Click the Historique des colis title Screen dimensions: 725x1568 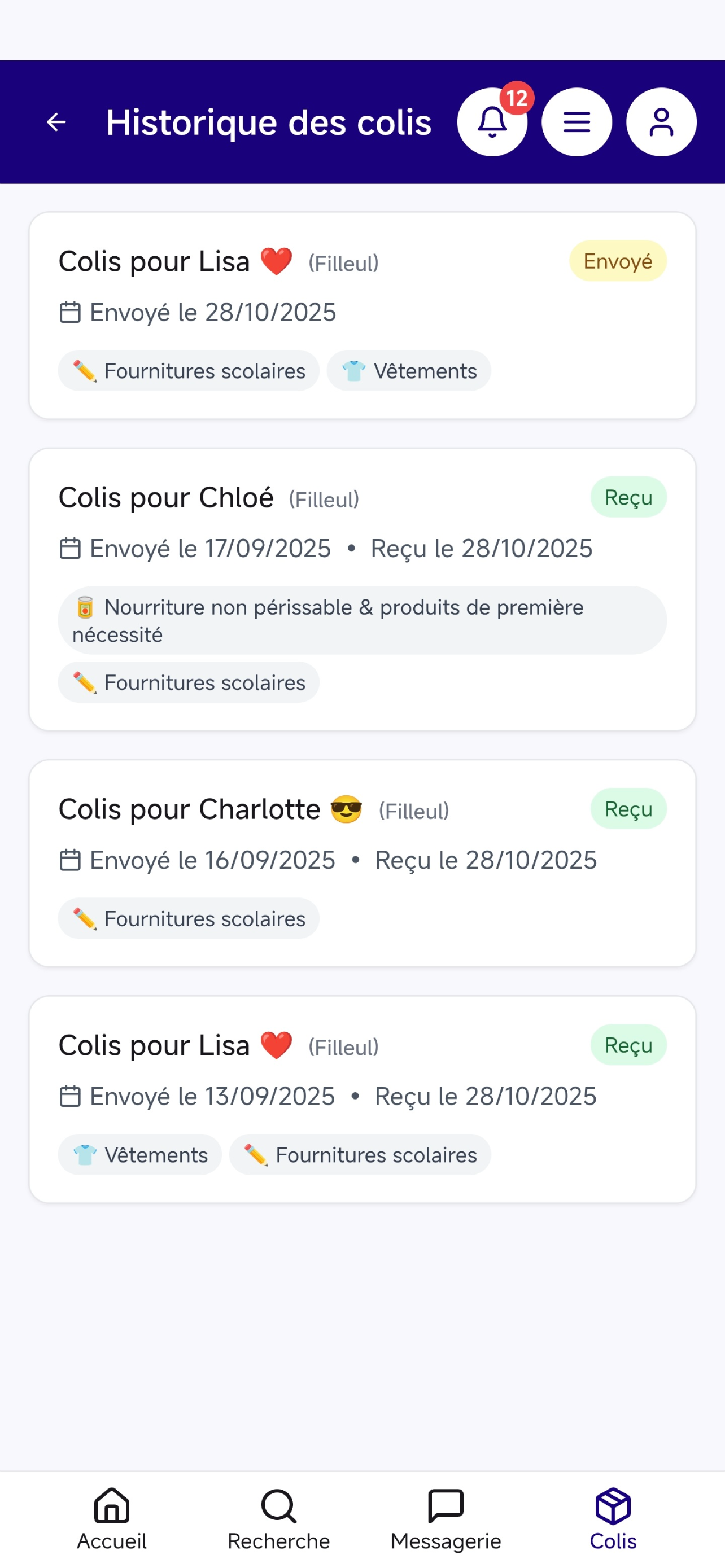(x=268, y=122)
